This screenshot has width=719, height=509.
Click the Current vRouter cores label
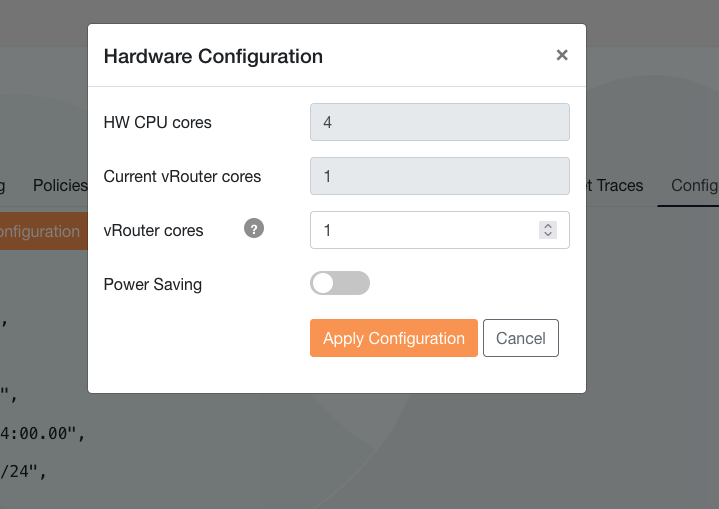pos(182,176)
